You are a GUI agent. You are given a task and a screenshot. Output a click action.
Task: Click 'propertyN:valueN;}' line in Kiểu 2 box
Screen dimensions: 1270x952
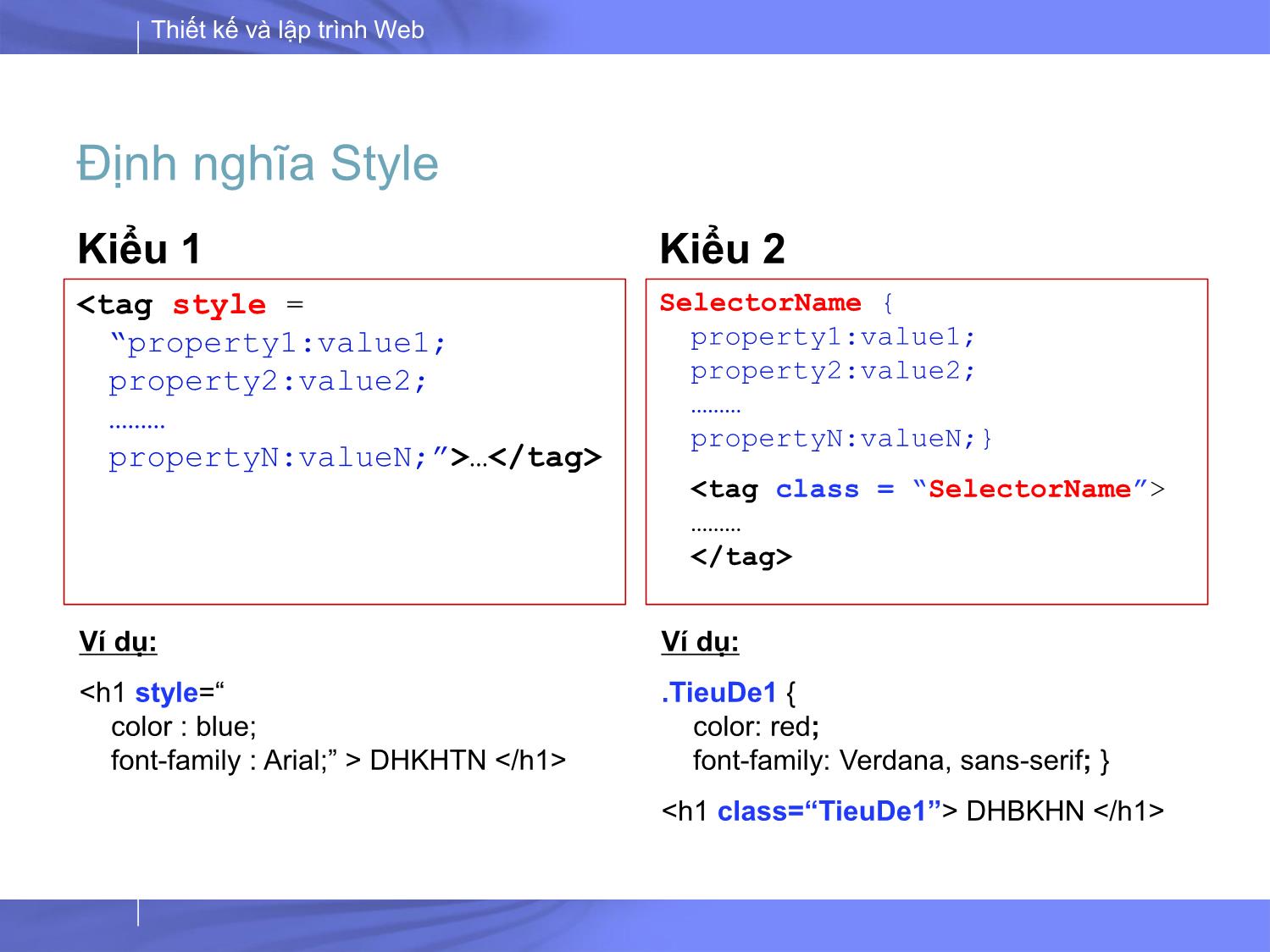click(842, 439)
